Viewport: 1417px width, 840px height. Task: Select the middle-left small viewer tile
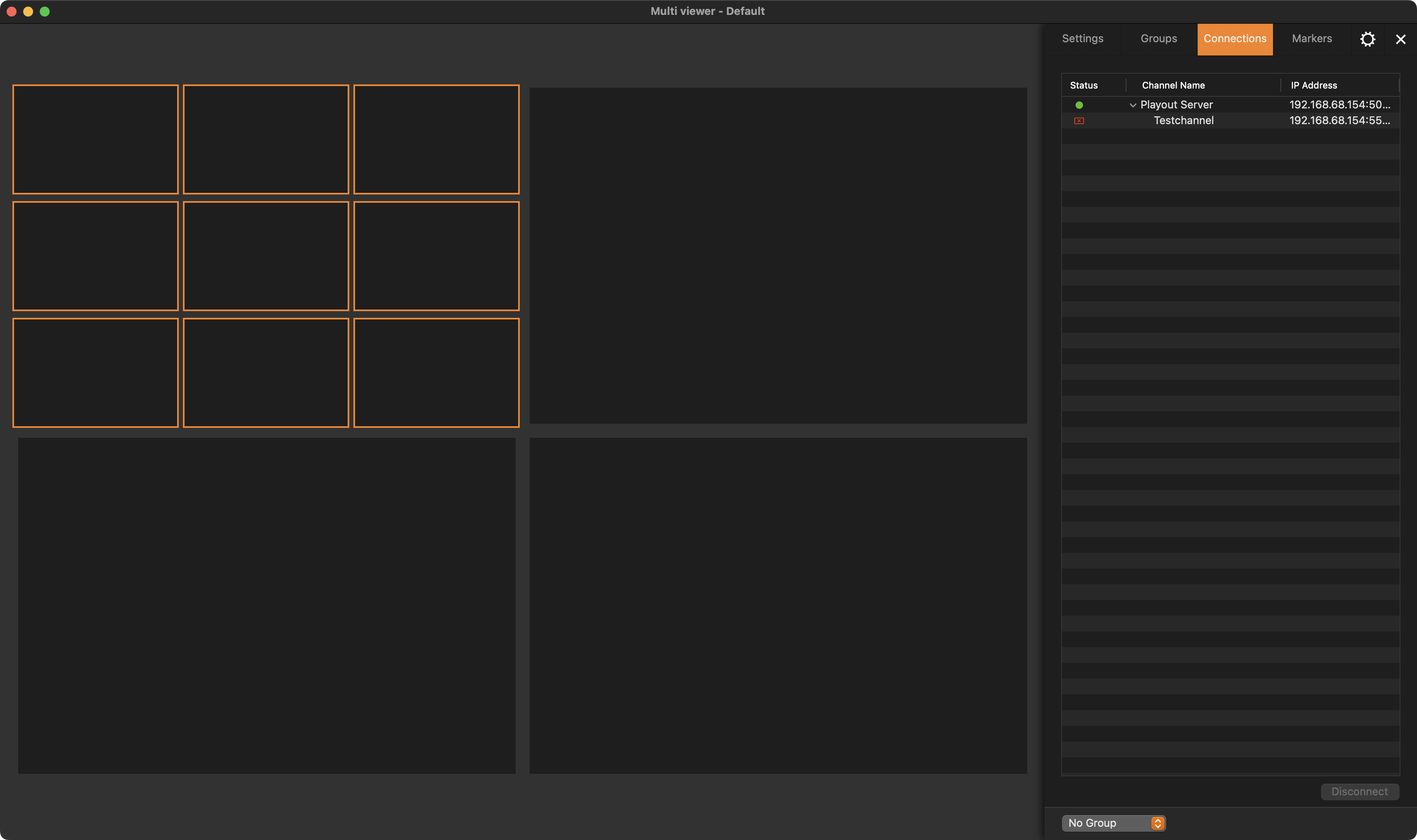pos(95,256)
